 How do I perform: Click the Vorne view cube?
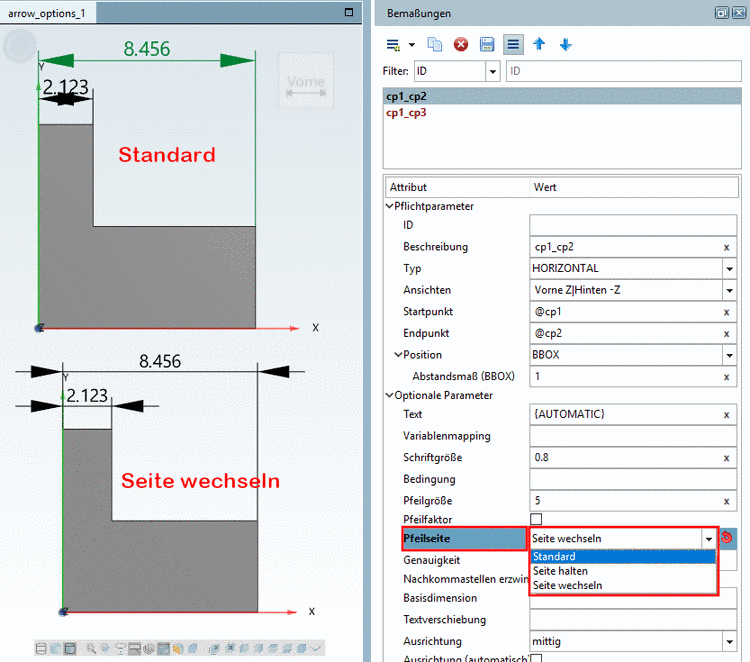point(306,81)
